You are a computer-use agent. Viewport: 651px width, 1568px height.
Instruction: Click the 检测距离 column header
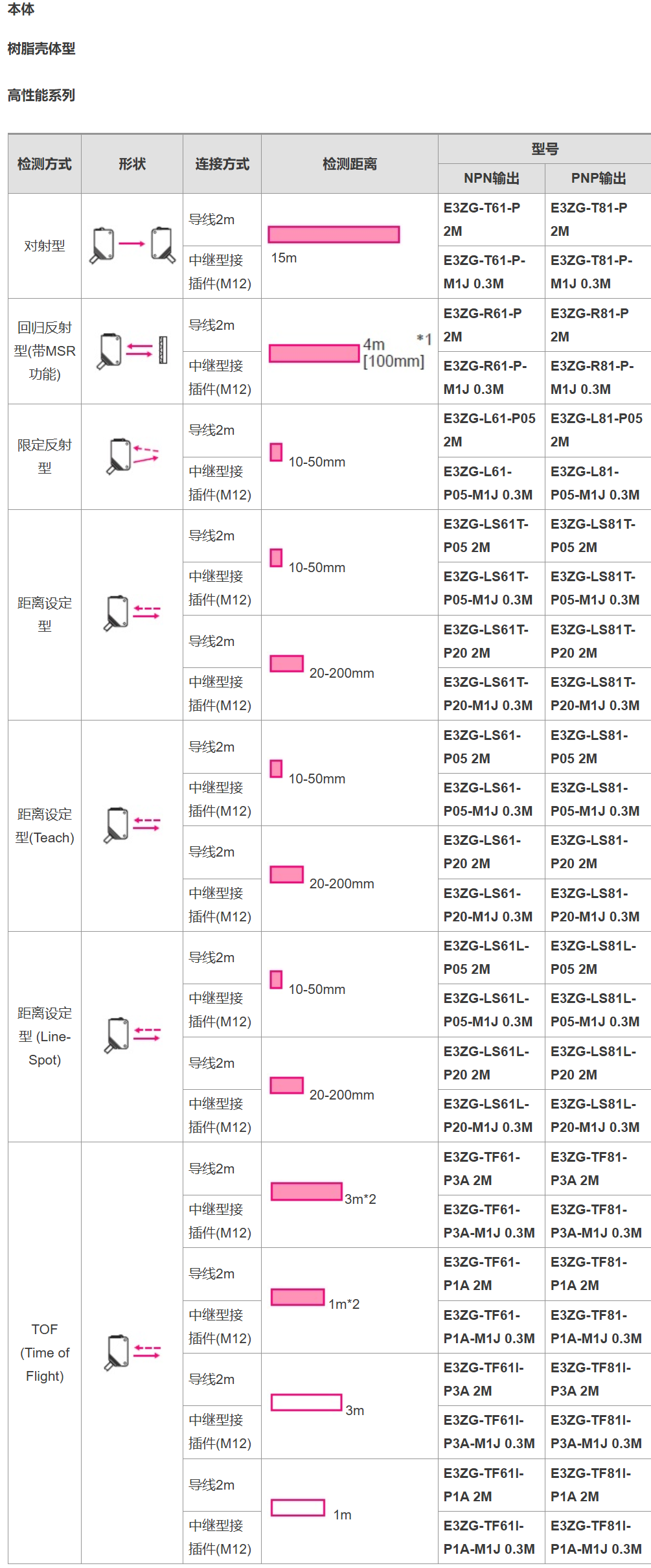point(350,164)
